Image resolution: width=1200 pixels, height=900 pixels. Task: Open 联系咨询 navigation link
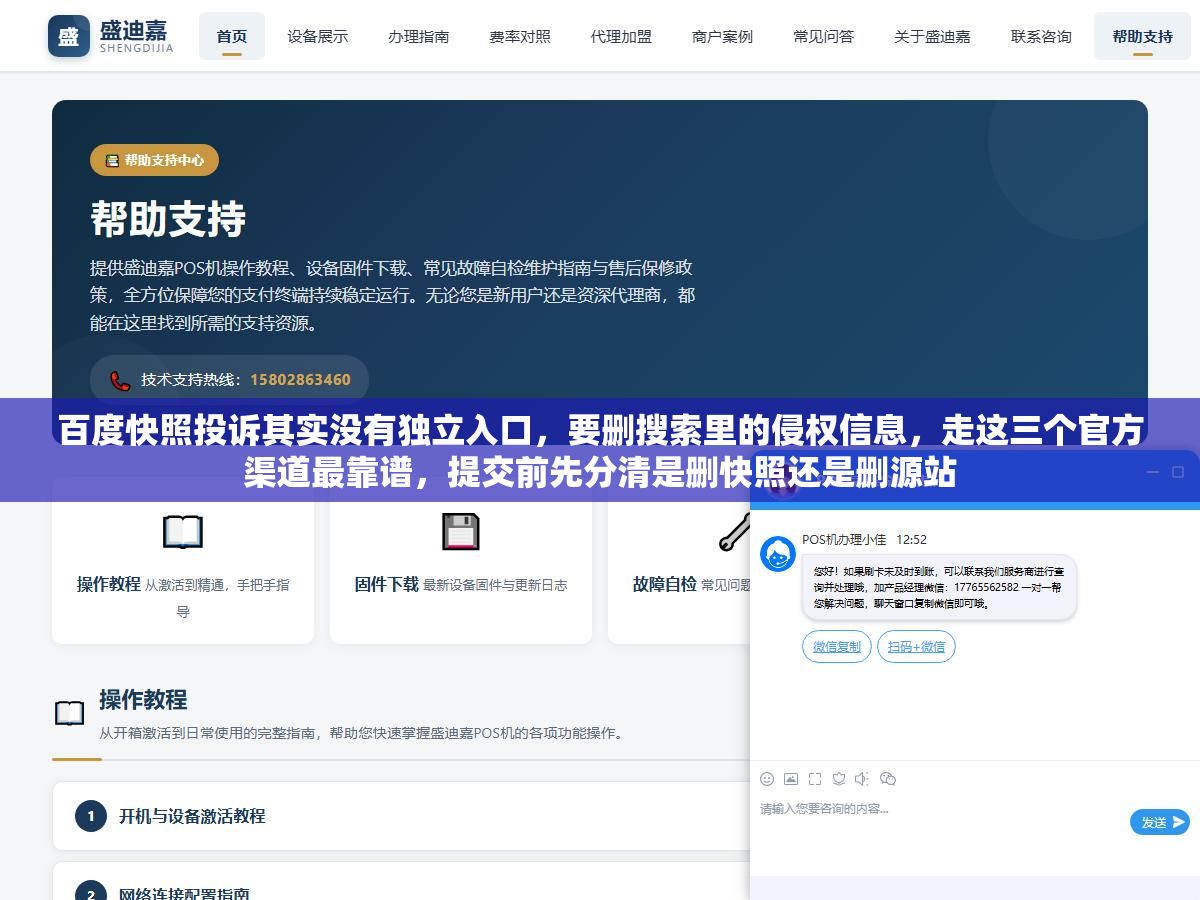click(x=1041, y=36)
